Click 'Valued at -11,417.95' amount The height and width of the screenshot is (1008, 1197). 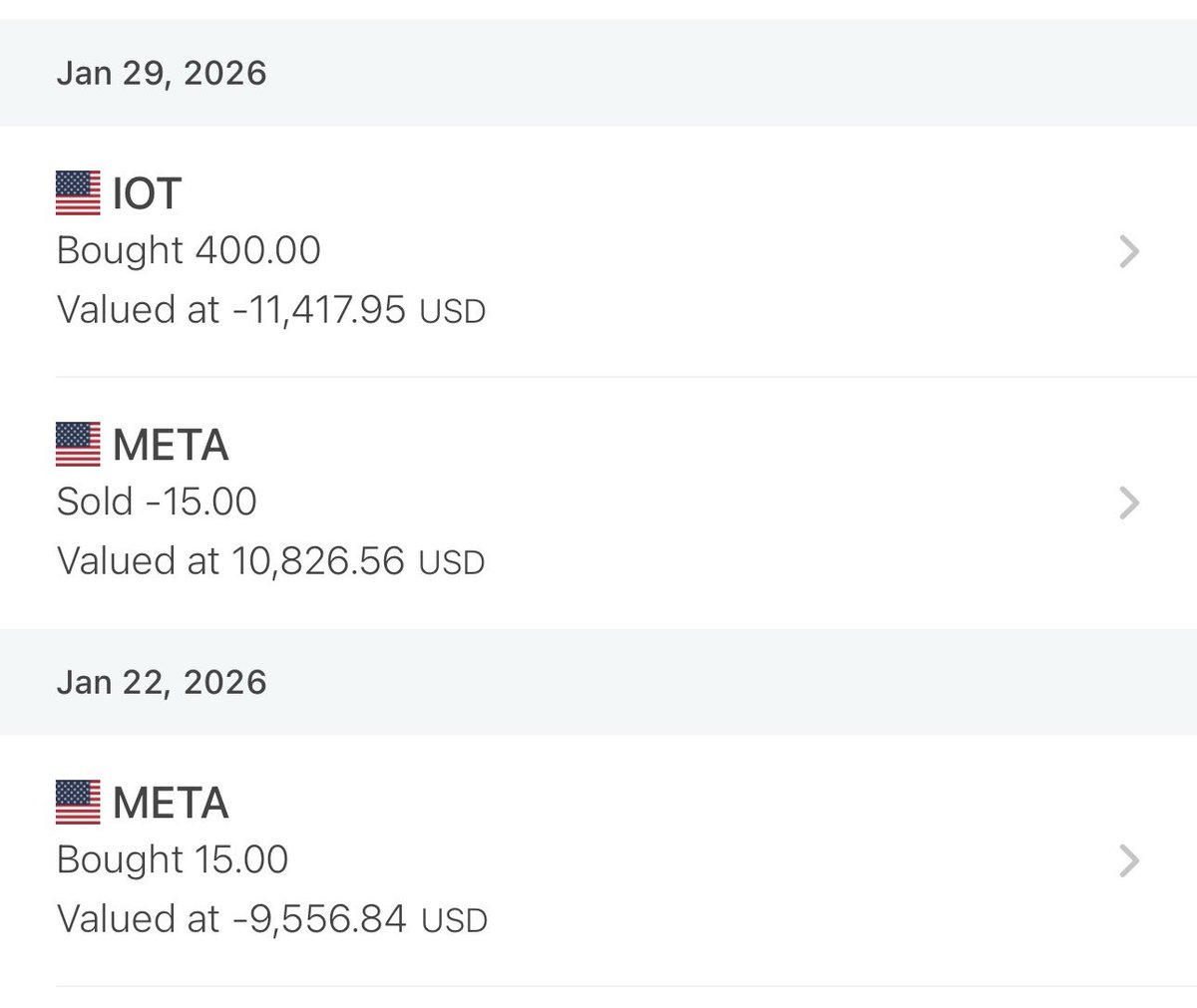coord(231,310)
